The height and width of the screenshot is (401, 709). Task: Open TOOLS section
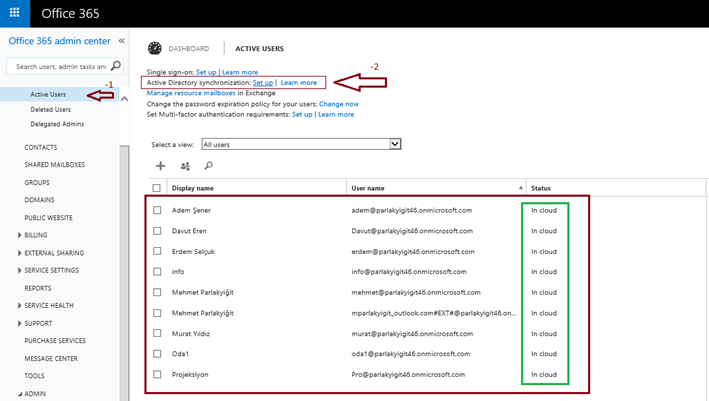pyautogui.click(x=34, y=376)
